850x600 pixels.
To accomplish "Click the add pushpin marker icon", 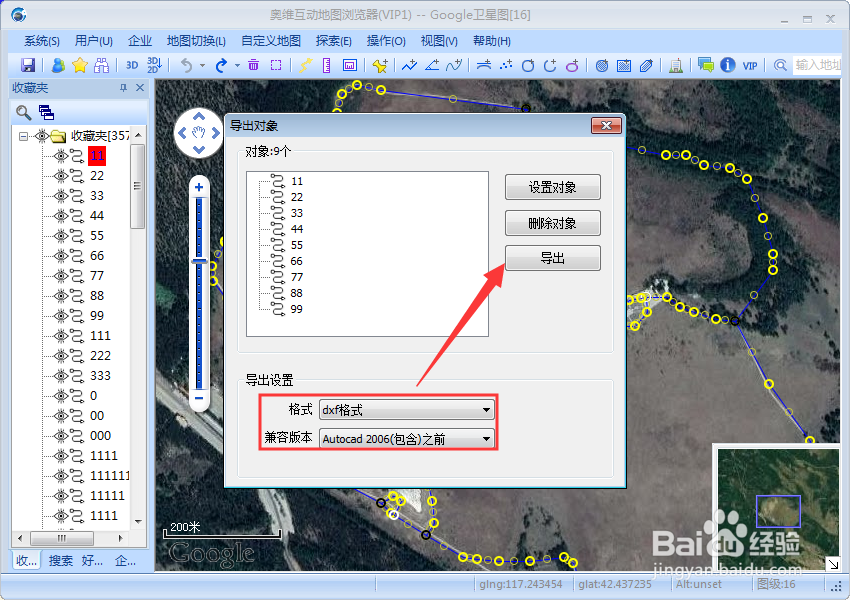I will [380, 66].
